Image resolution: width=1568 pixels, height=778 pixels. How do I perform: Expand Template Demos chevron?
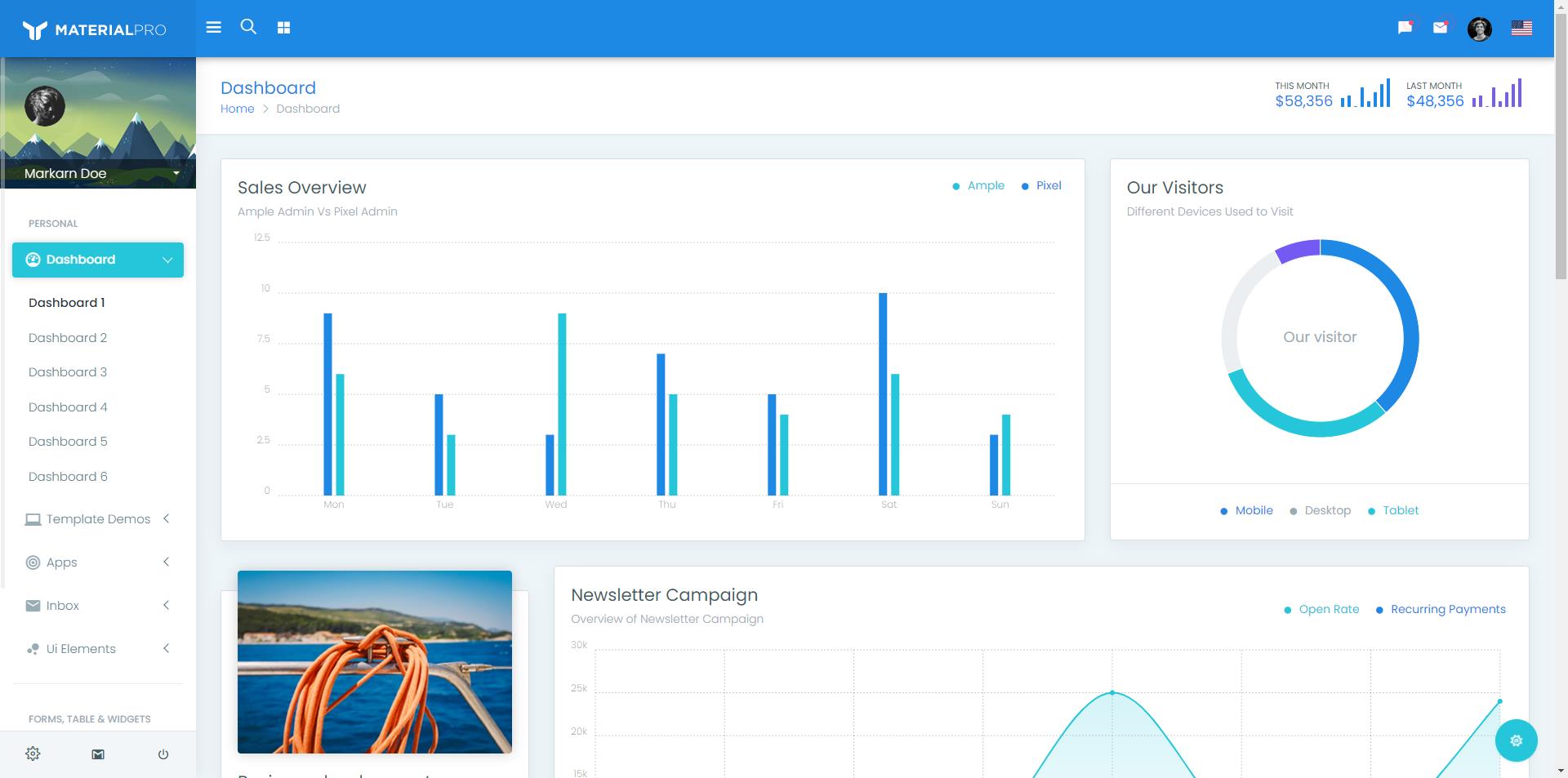point(166,518)
